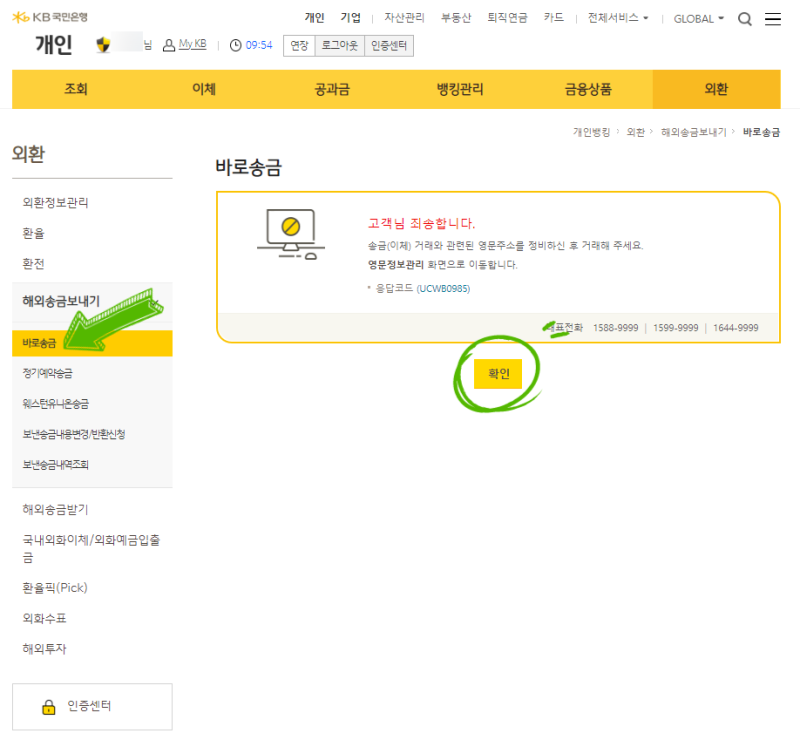This screenshot has height=740, width=800.
Task: Click 외환 in the breadcrumb
Action: pos(636,132)
